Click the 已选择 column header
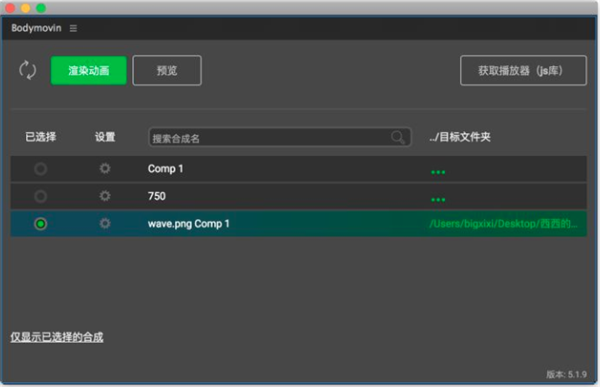Viewport: 600px width, 387px height. pyautogui.click(x=41, y=137)
